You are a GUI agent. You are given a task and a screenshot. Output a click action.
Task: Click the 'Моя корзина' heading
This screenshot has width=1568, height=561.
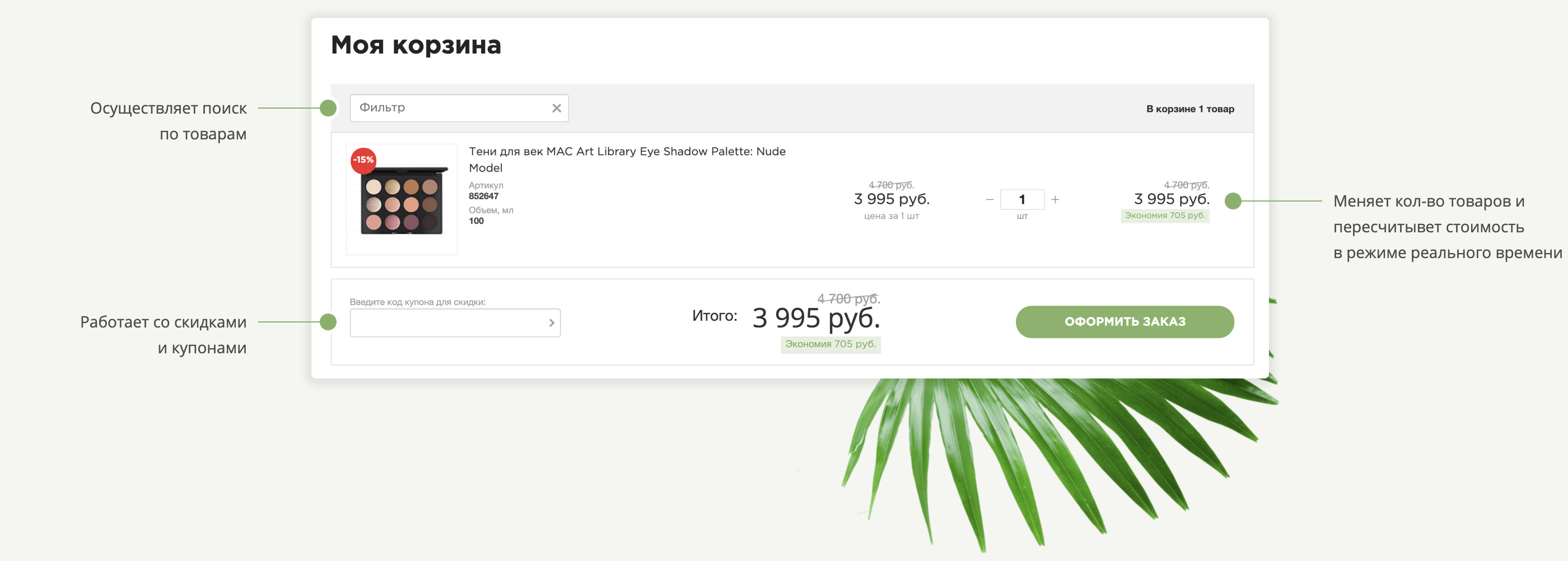416,45
